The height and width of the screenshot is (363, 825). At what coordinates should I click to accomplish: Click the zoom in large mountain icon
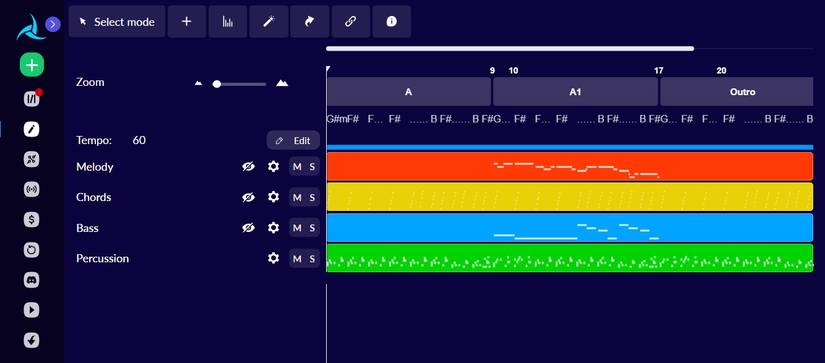(282, 83)
